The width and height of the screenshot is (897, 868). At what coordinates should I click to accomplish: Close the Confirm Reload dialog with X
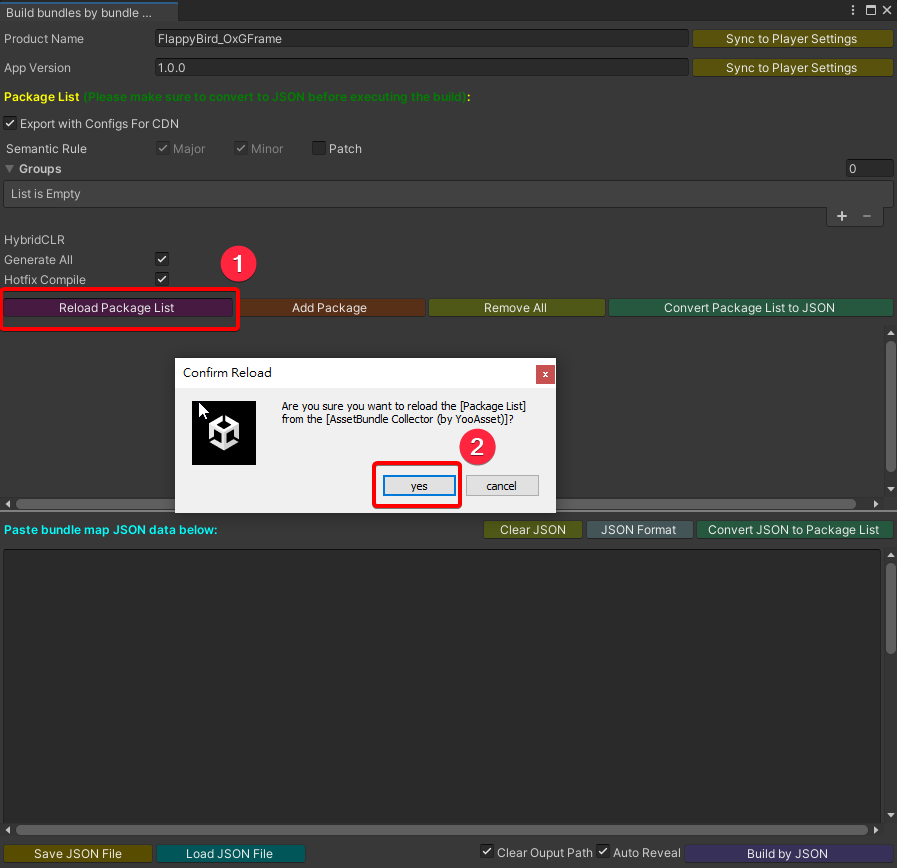544,373
